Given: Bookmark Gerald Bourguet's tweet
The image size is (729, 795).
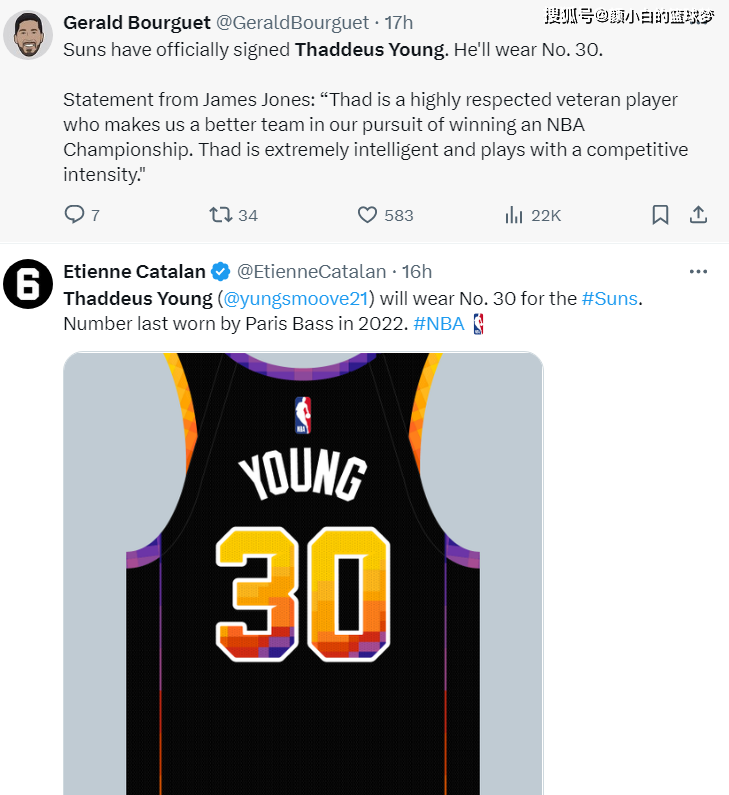Looking at the screenshot, I should pyautogui.click(x=660, y=215).
